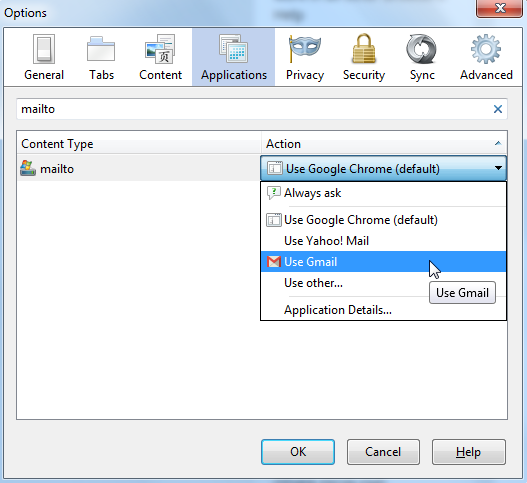Sort by the Action column header
The image size is (527, 483).
click(384, 144)
